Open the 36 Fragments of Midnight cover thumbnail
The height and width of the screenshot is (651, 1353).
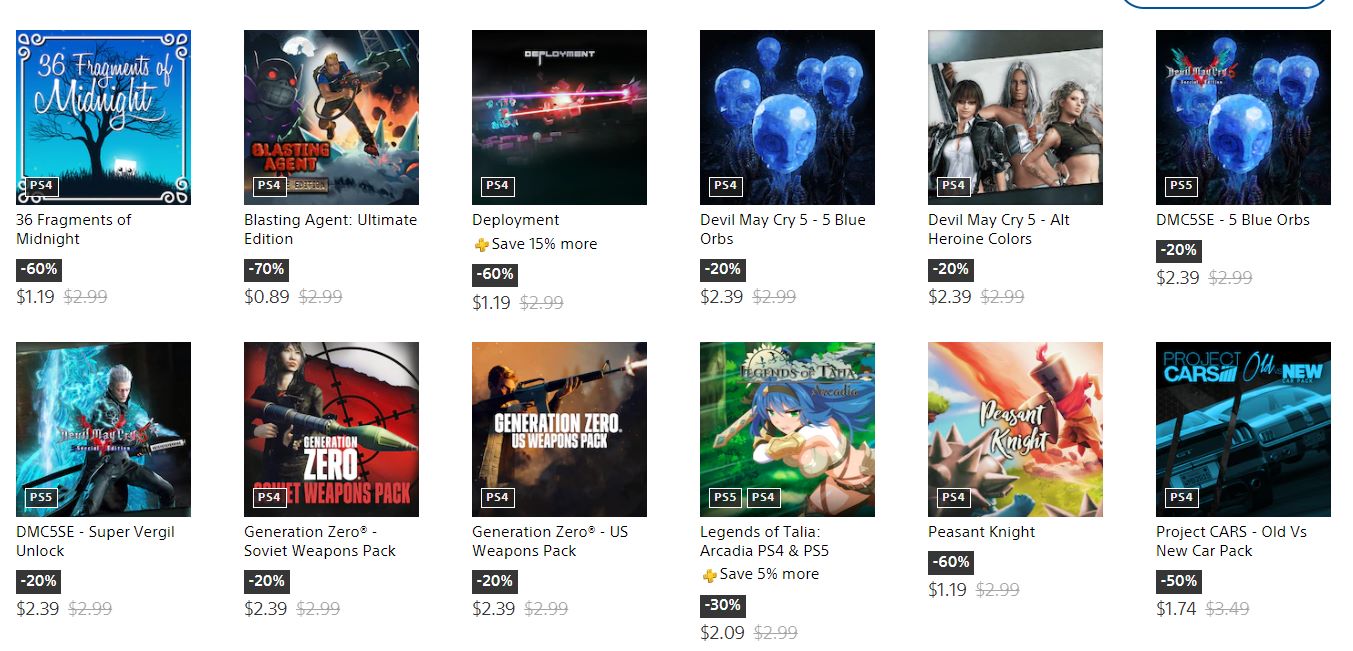[x=103, y=117]
